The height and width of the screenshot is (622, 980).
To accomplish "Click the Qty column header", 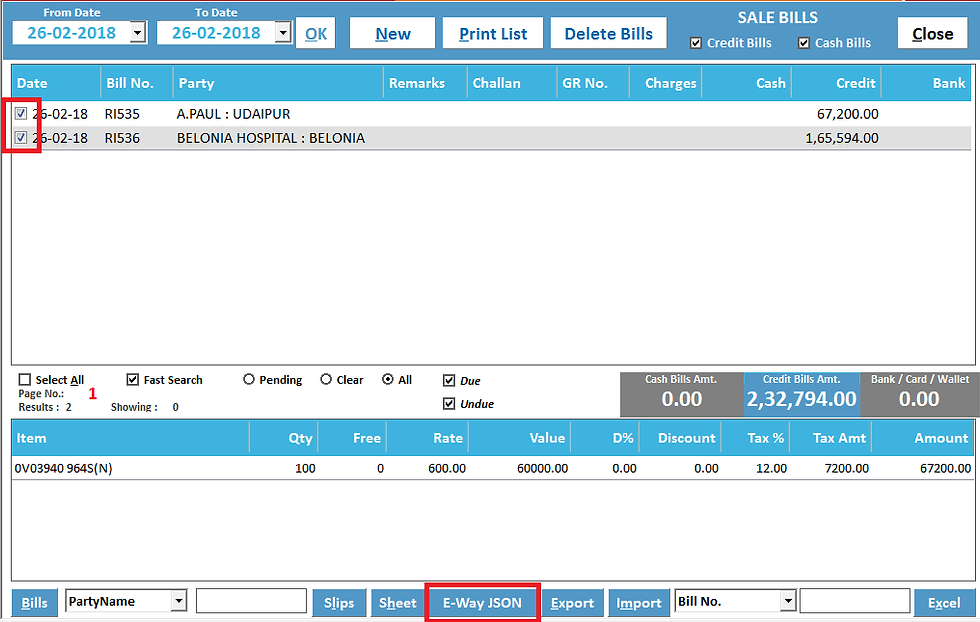I will [x=284, y=438].
